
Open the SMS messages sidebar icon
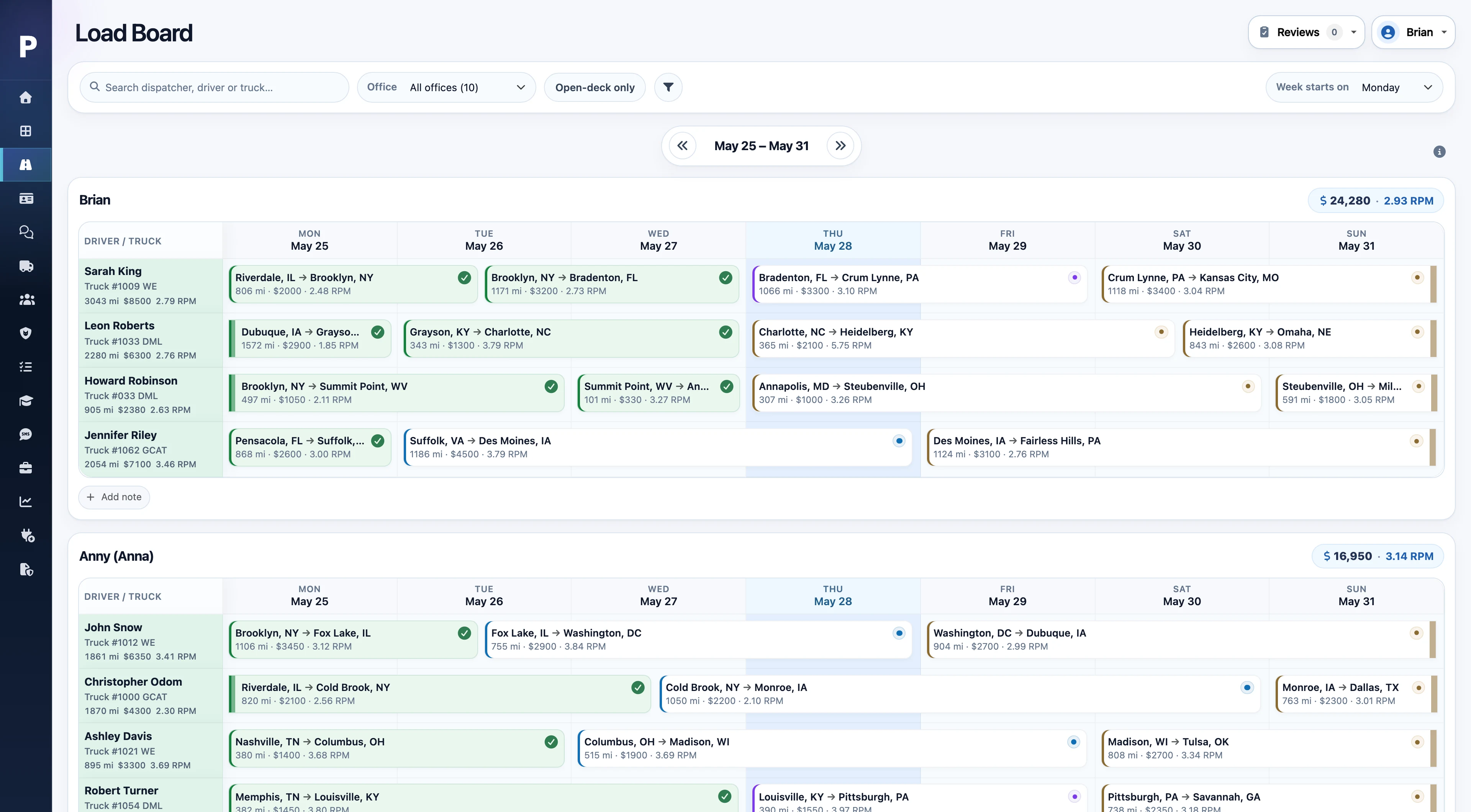coord(26,435)
